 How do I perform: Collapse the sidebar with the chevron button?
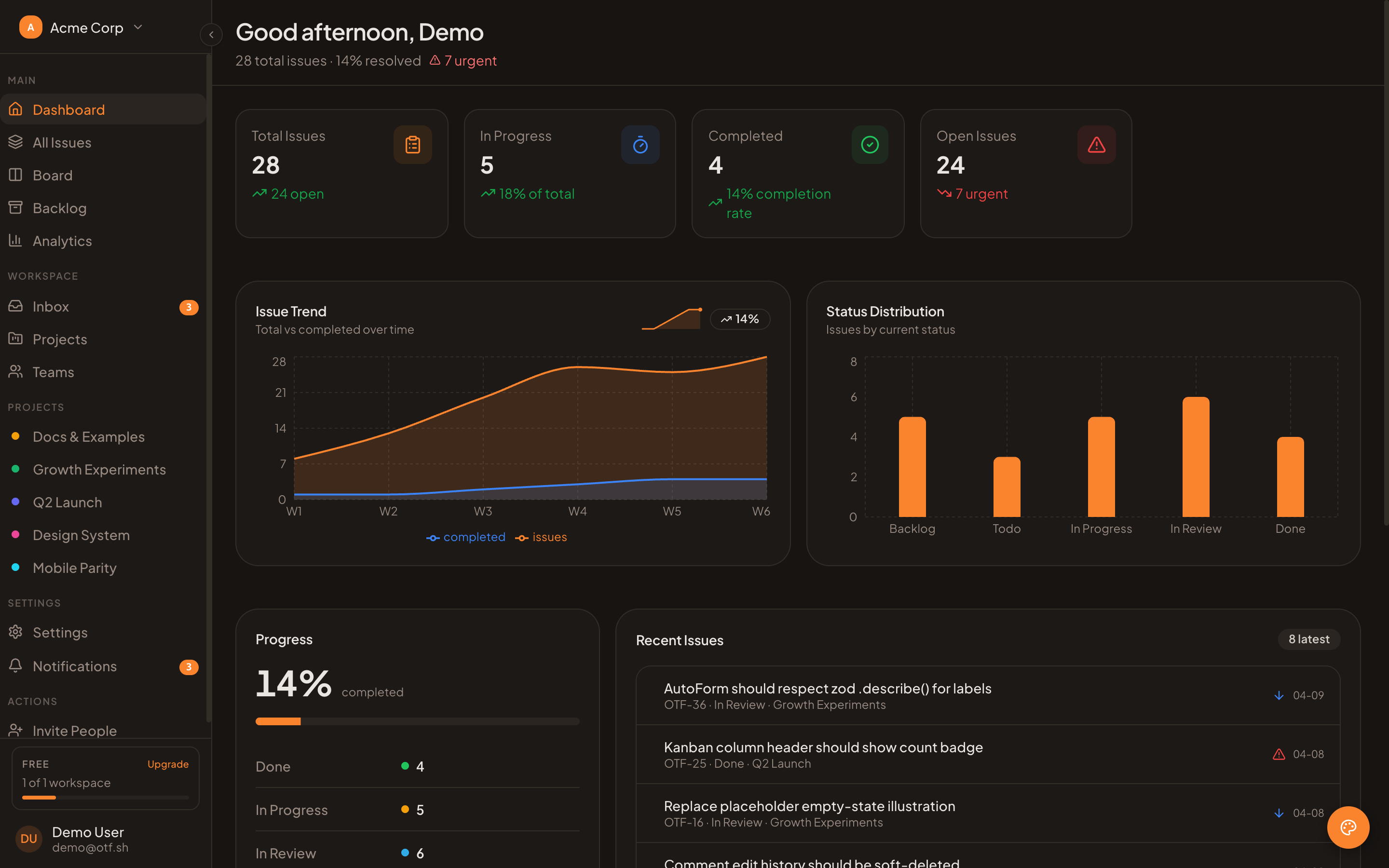click(211, 34)
